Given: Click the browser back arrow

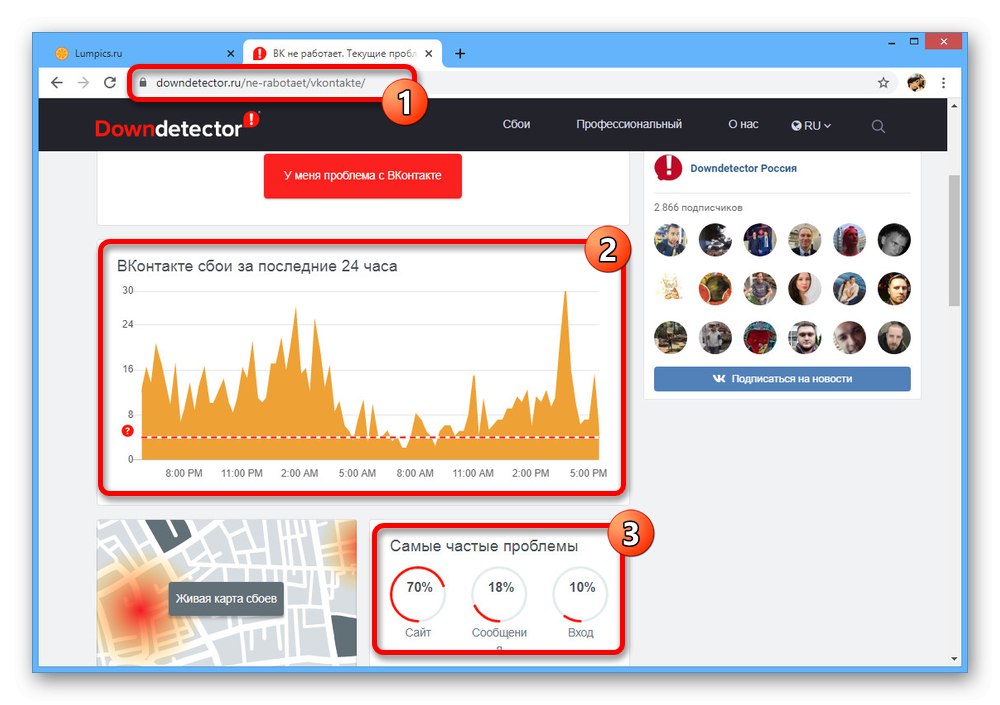Looking at the screenshot, I should point(57,82).
